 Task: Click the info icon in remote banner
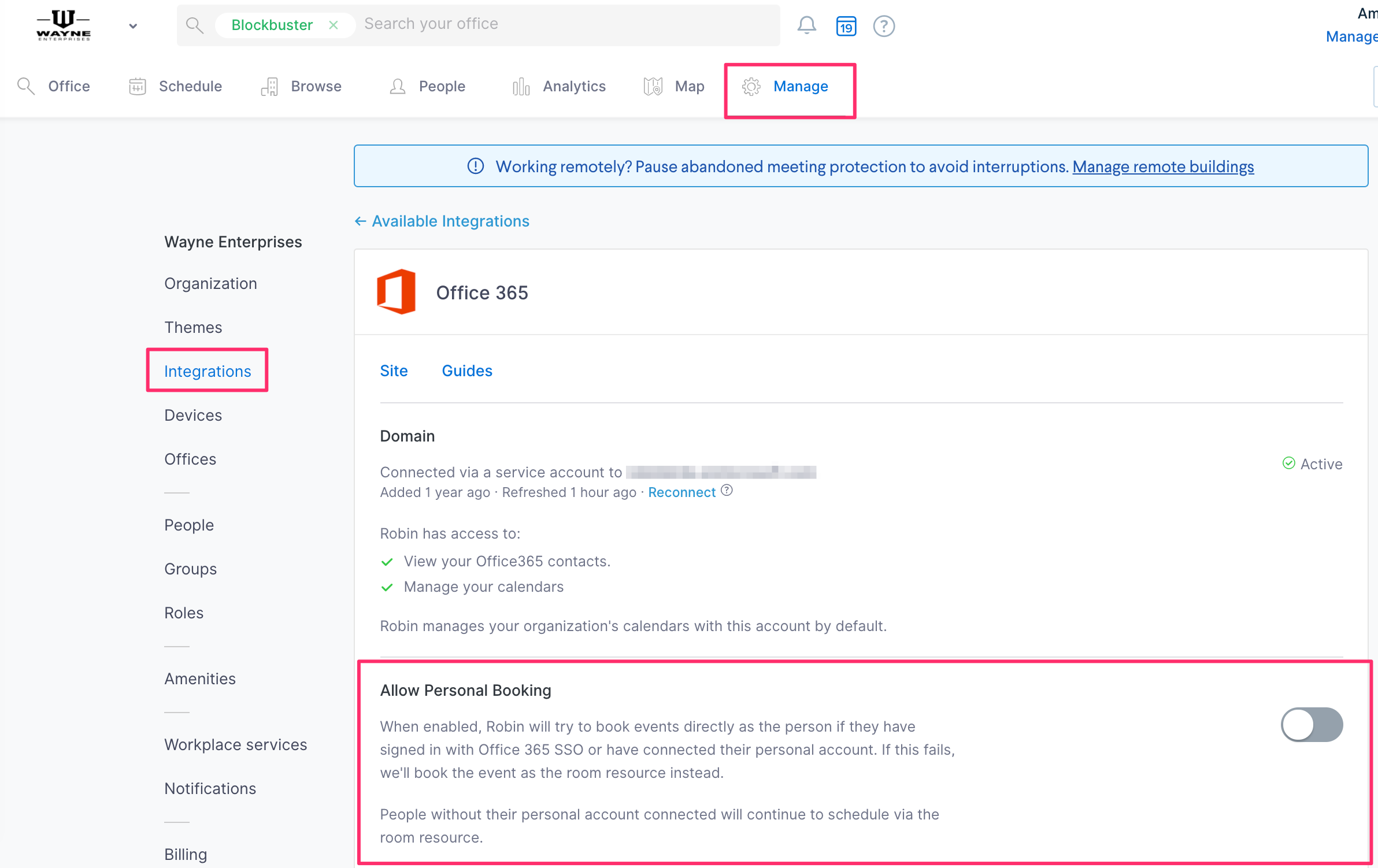click(476, 166)
